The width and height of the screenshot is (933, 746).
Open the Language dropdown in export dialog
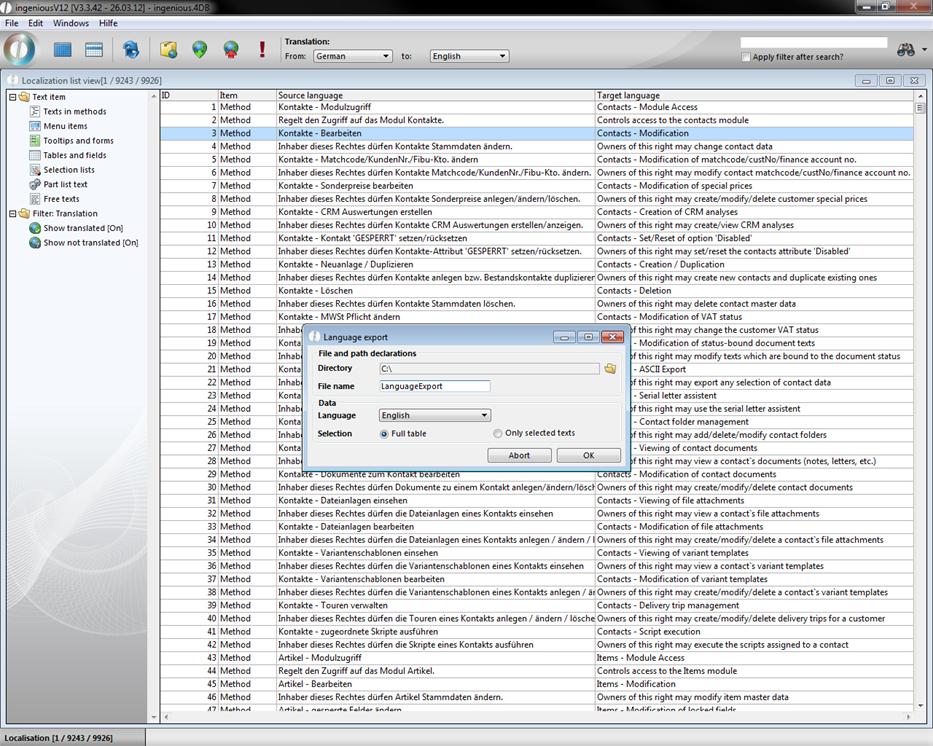click(435, 416)
